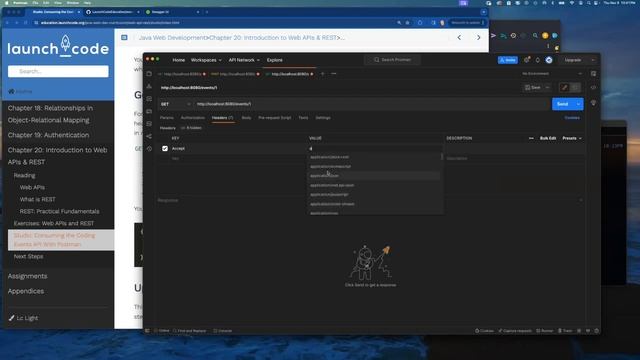Open Exercises: Web APIs and REST

54,224
